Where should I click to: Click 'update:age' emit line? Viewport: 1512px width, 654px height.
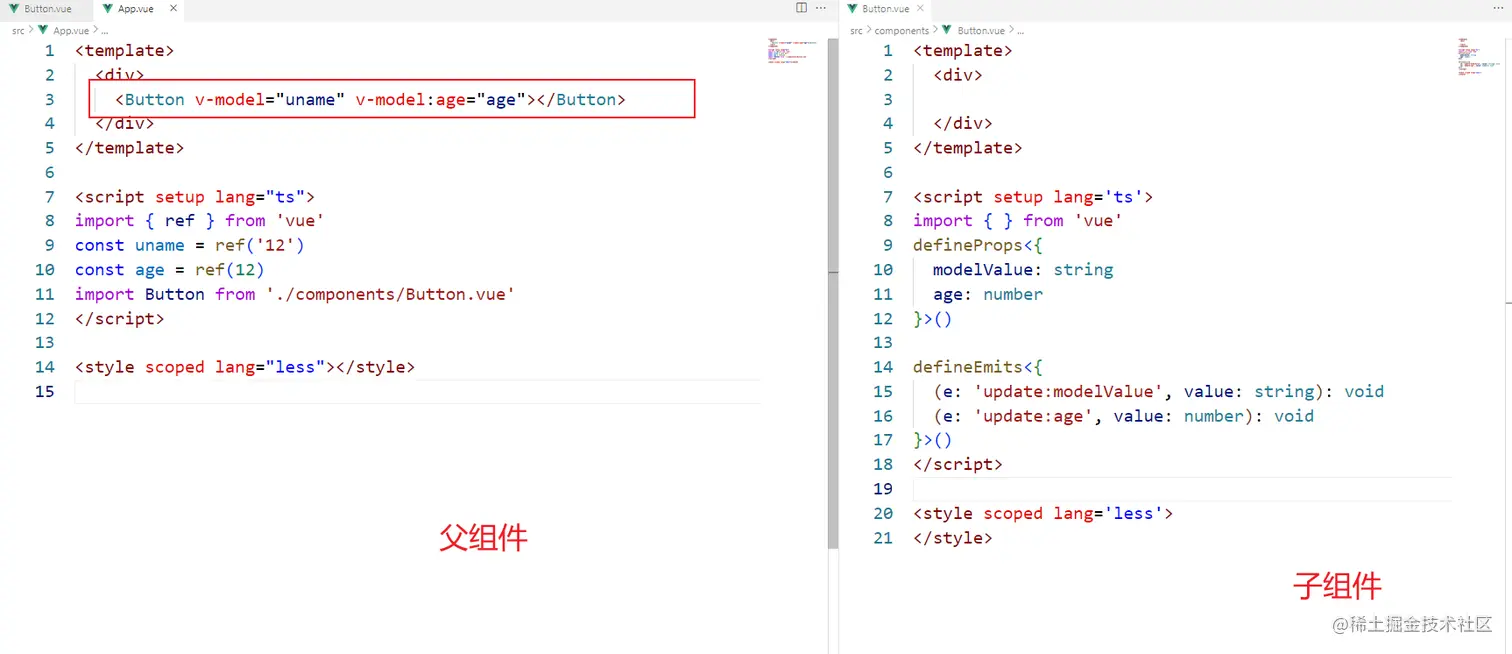(x=1123, y=416)
